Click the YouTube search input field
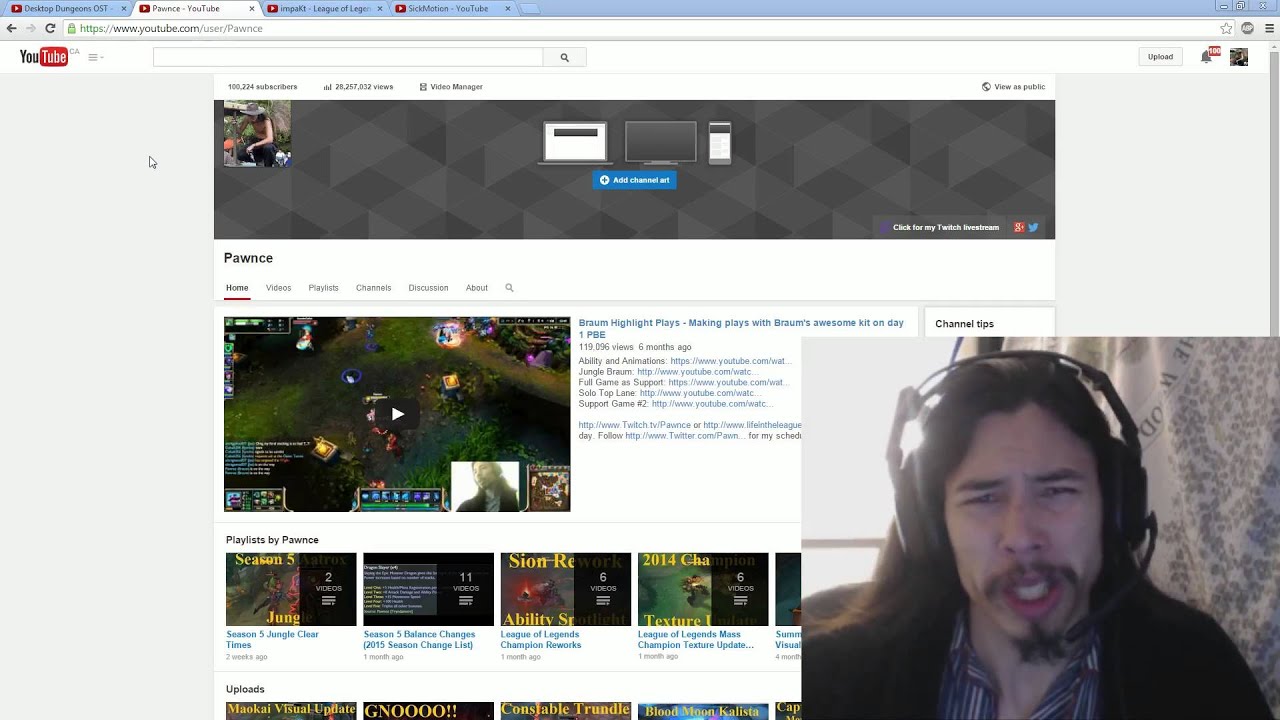The width and height of the screenshot is (1280, 720). pyautogui.click(x=348, y=57)
